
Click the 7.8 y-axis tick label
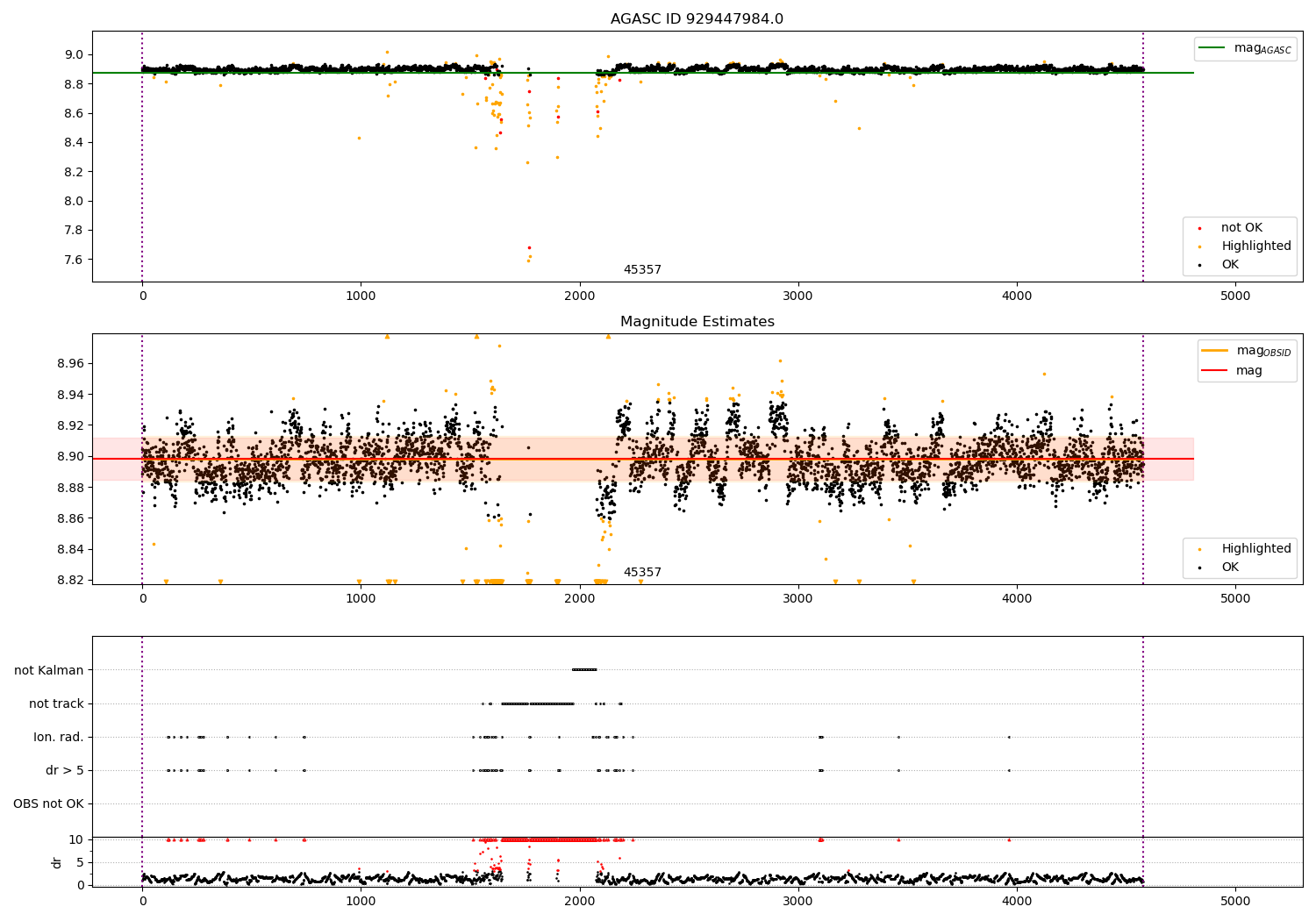coord(74,230)
